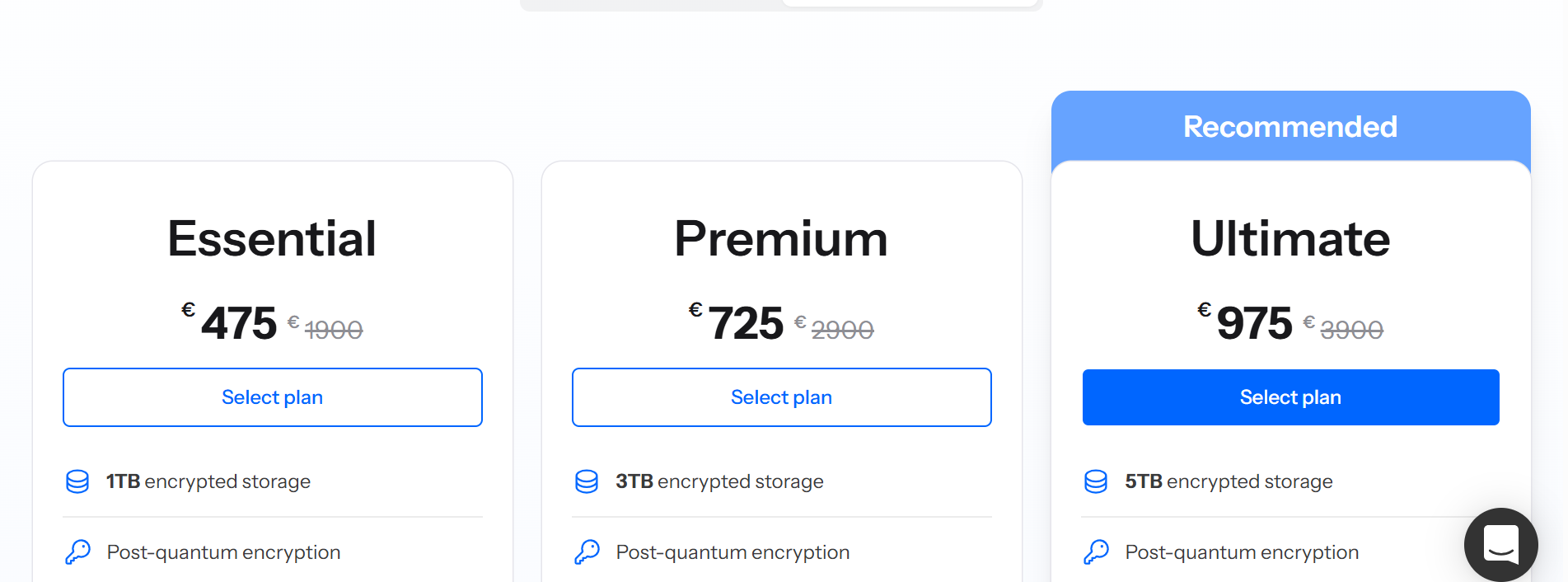Screen dimensions: 1568x582
Task: Select plan for the Ultimate tier
Action: [1290, 397]
